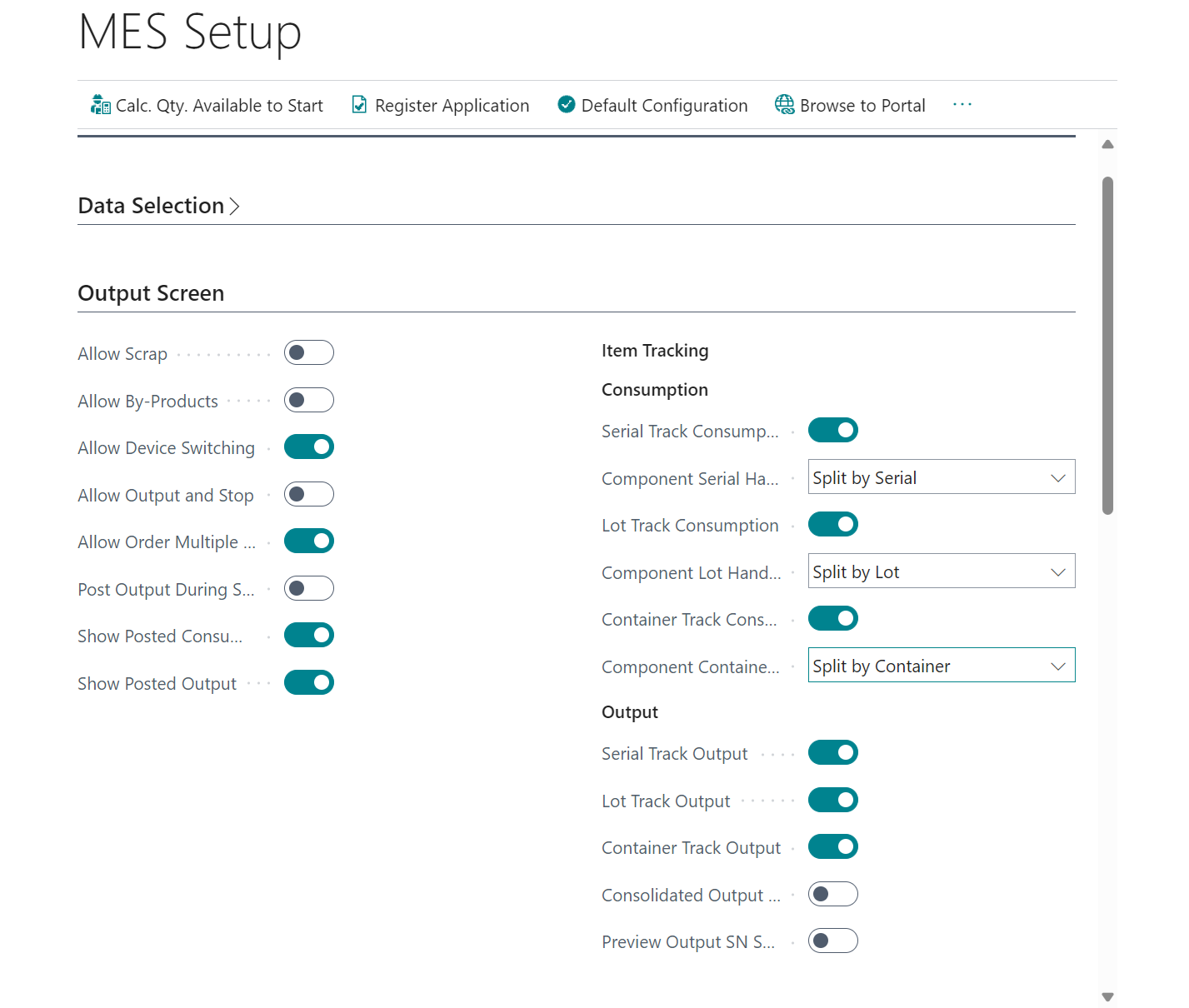Open the more actions ellipsis menu
This screenshot has width=1189, height=1008.
pyautogui.click(x=962, y=103)
